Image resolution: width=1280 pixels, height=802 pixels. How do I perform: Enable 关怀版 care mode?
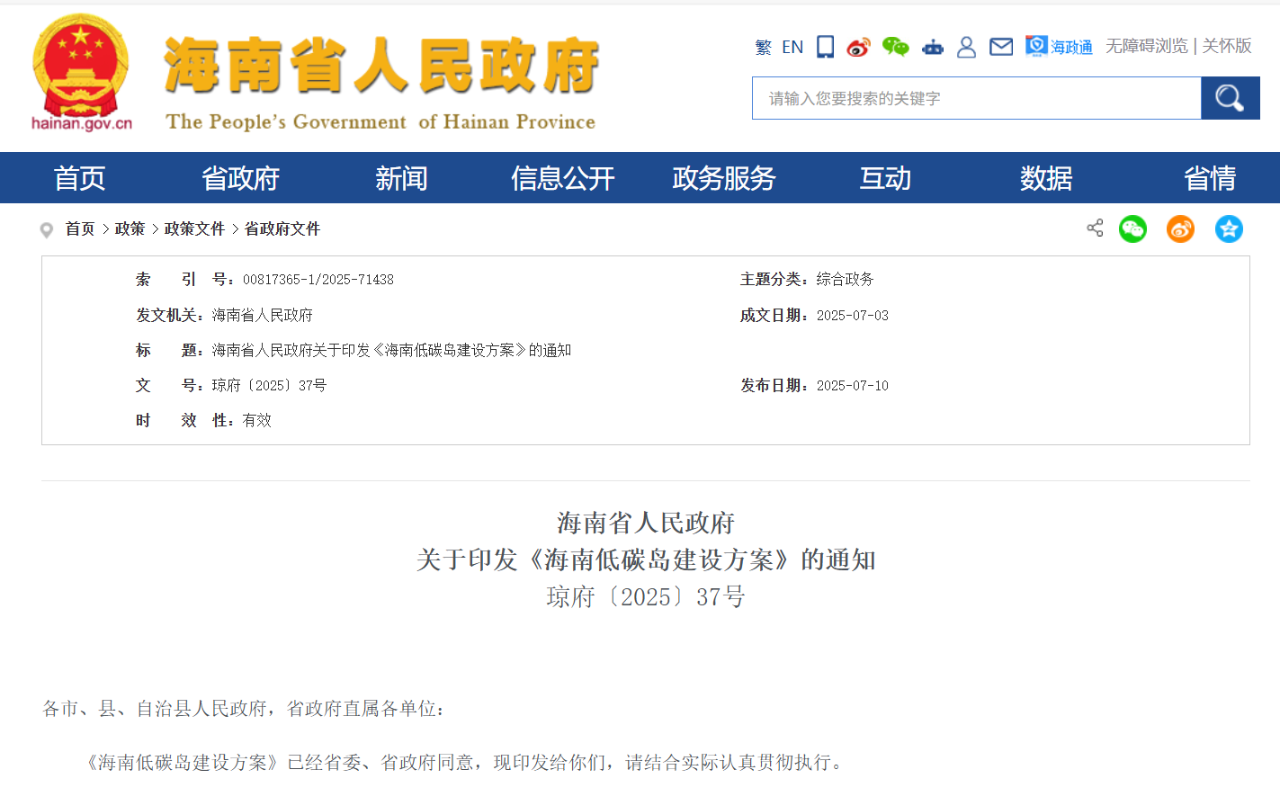coord(1227,46)
